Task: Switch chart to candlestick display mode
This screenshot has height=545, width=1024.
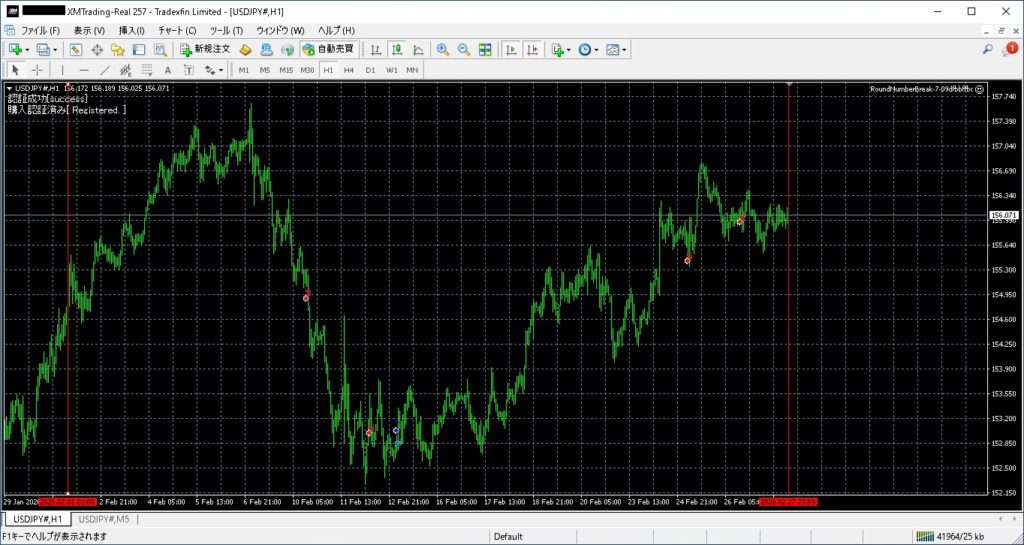Action: coord(397,49)
